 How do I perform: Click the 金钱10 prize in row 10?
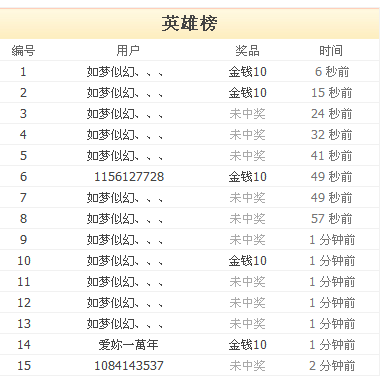(x=247, y=261)
